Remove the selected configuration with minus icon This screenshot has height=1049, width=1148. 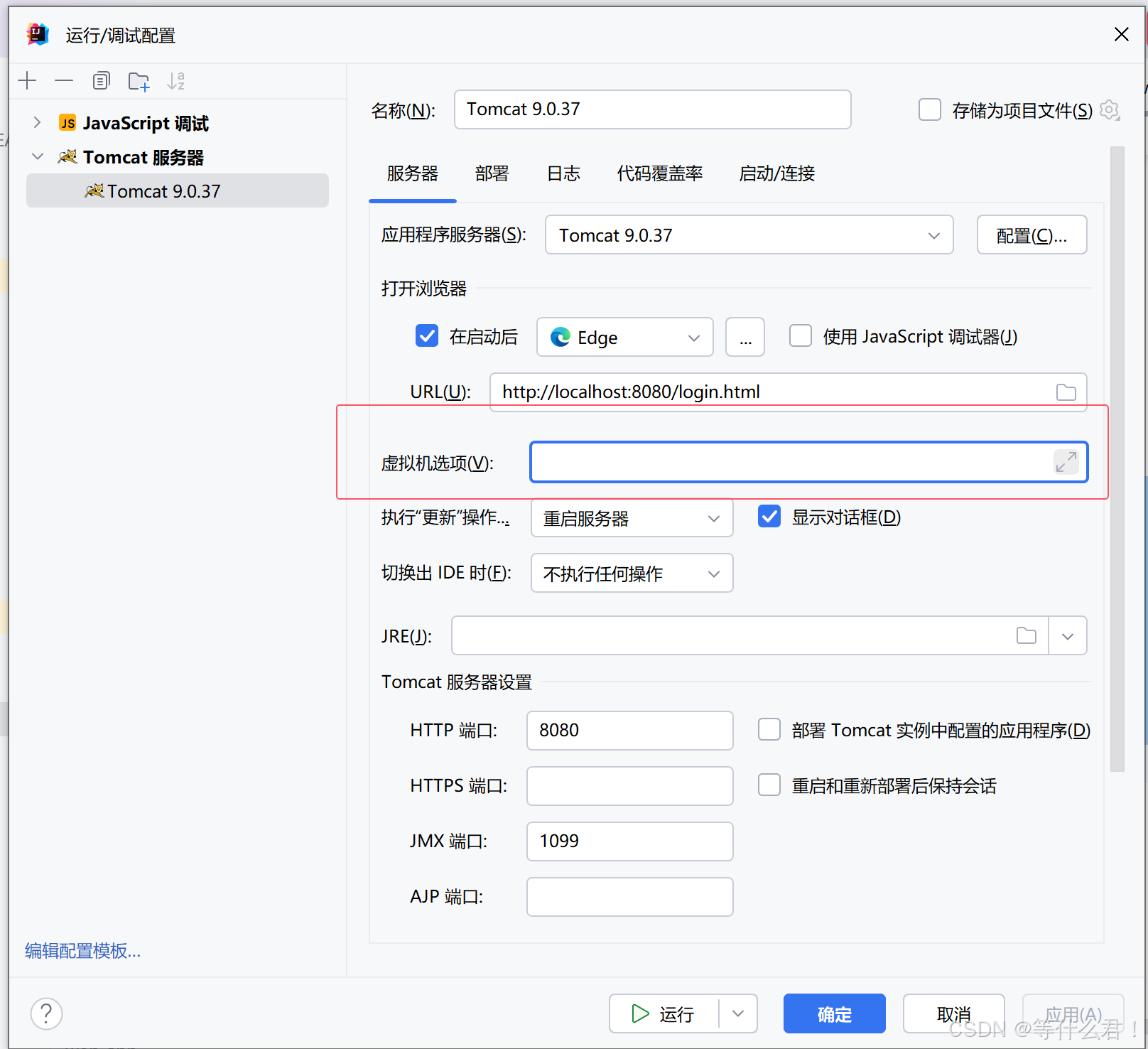pyautogui.click(x=64, y=81)
